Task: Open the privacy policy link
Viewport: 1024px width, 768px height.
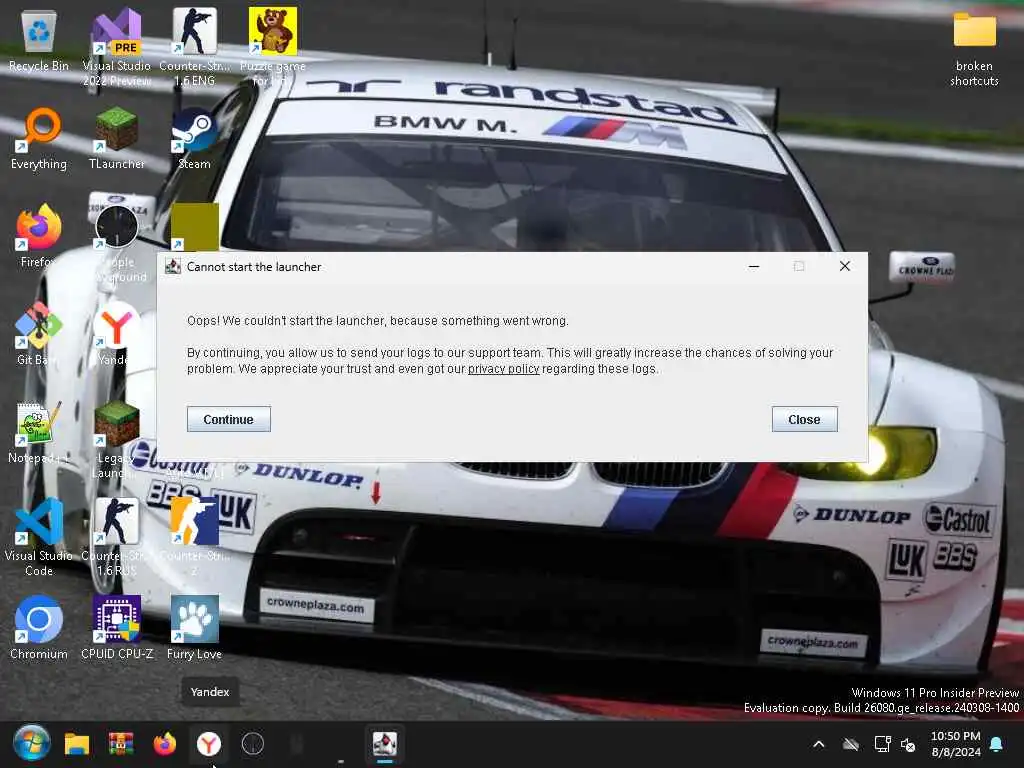Action: click(504, 369)
